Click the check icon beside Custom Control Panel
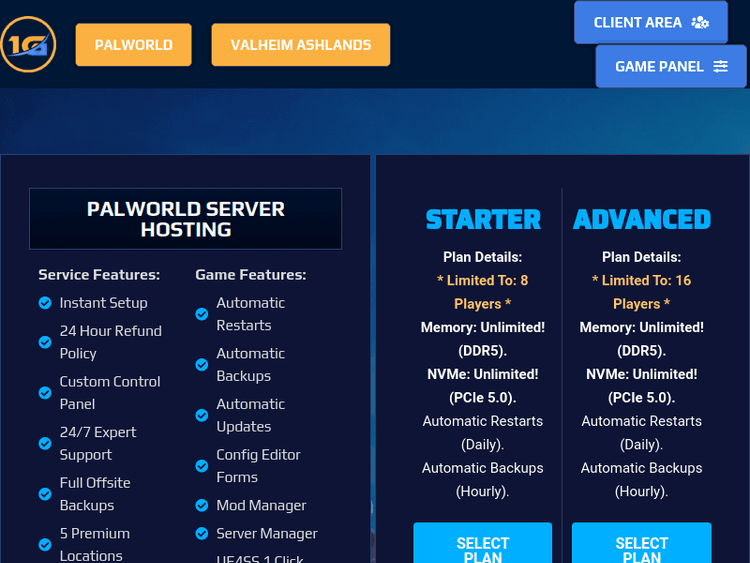Viewport: 750px width, 563px height. point(45,393)
